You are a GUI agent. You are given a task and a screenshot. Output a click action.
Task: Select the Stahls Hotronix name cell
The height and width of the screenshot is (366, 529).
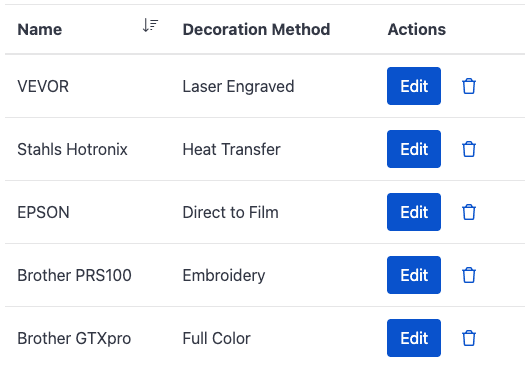click(73, 149)
